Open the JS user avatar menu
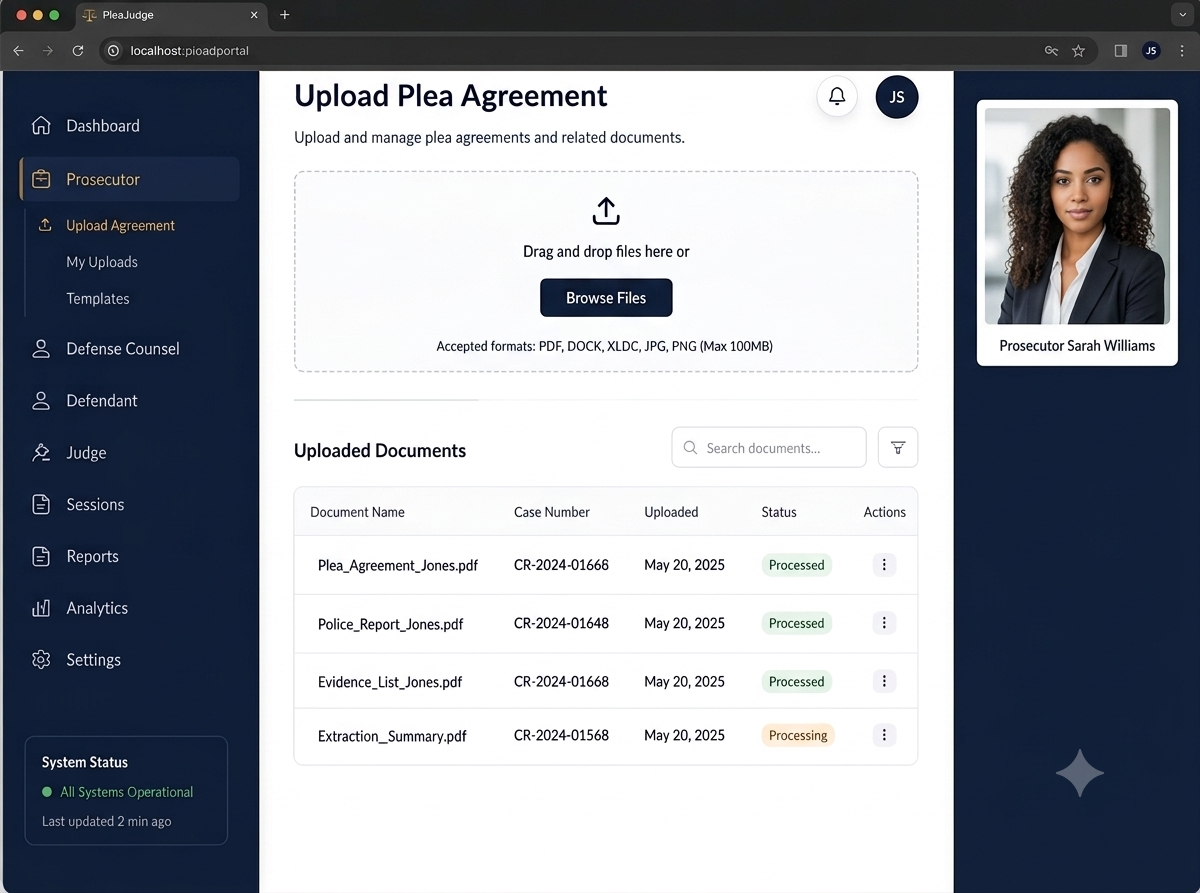The width and height of the screenshot is (1200, 893). click(897, 97)
